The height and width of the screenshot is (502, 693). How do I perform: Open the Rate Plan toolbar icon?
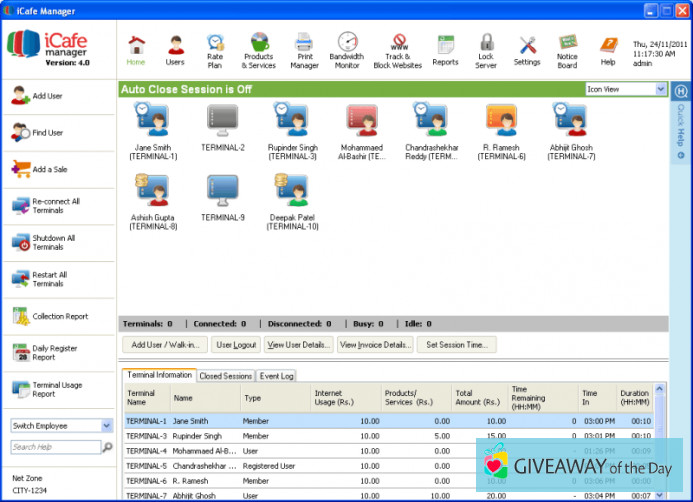point(214,49)
